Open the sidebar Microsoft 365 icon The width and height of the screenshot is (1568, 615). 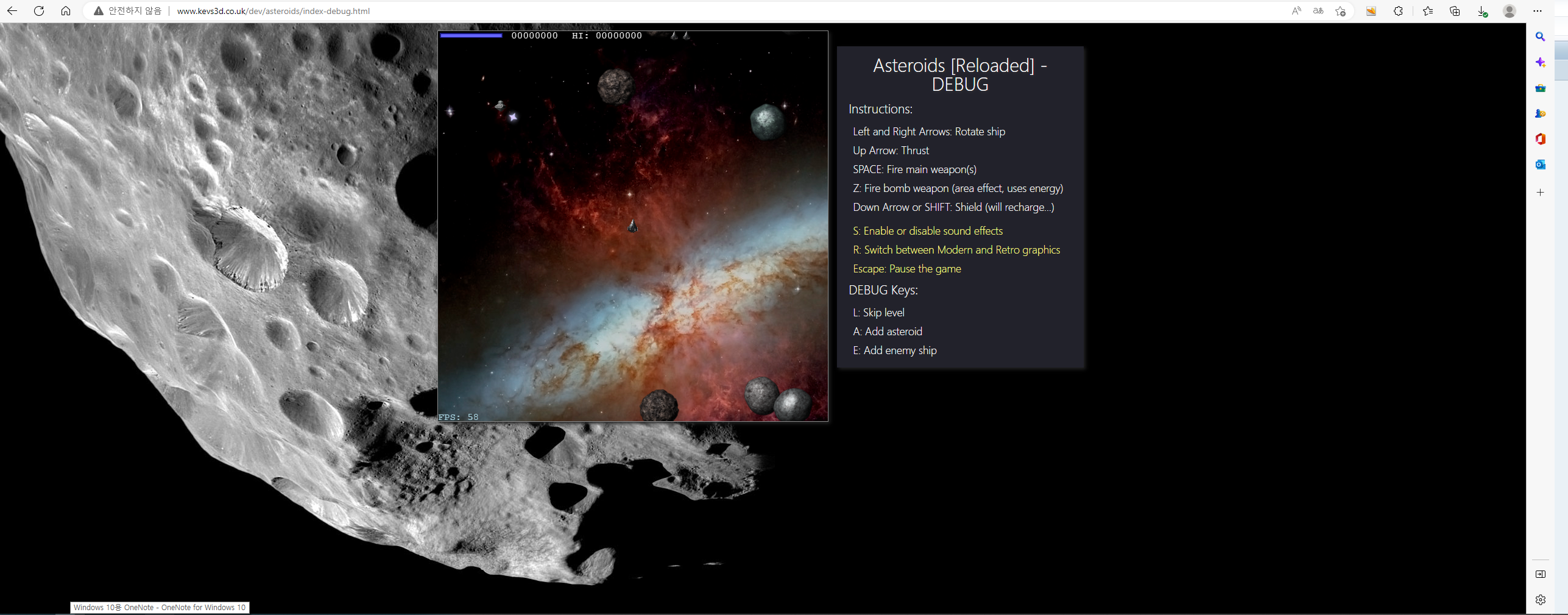click(1540, 139)
